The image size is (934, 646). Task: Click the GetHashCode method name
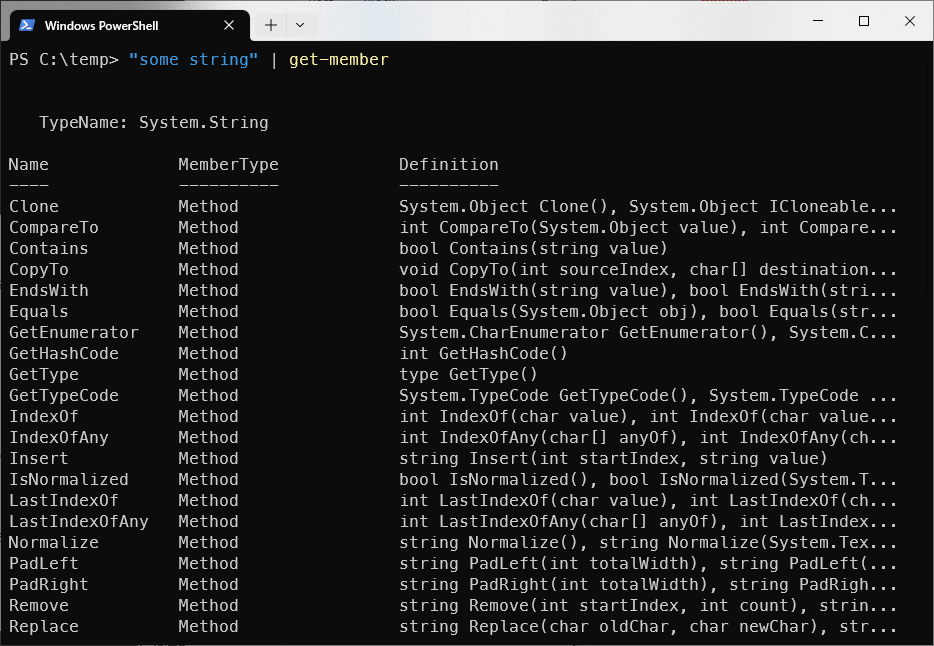point(64,354)
